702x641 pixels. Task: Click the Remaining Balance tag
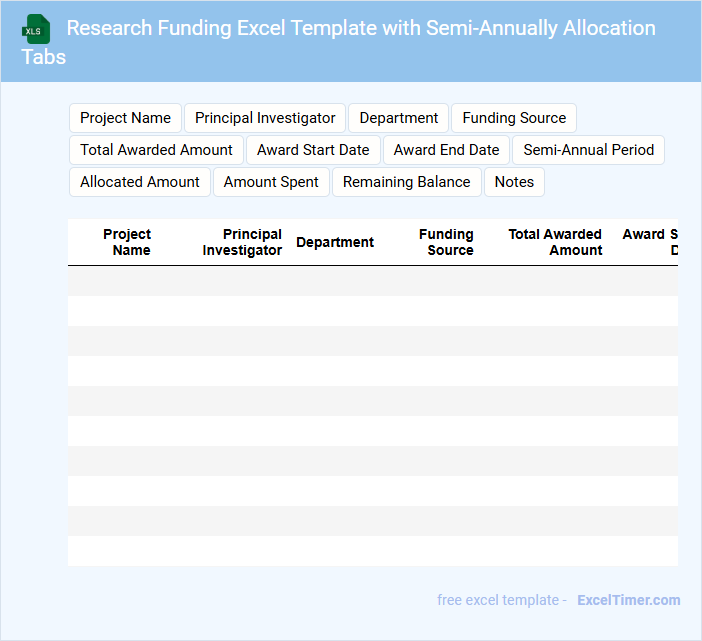[x=406, y=182]
